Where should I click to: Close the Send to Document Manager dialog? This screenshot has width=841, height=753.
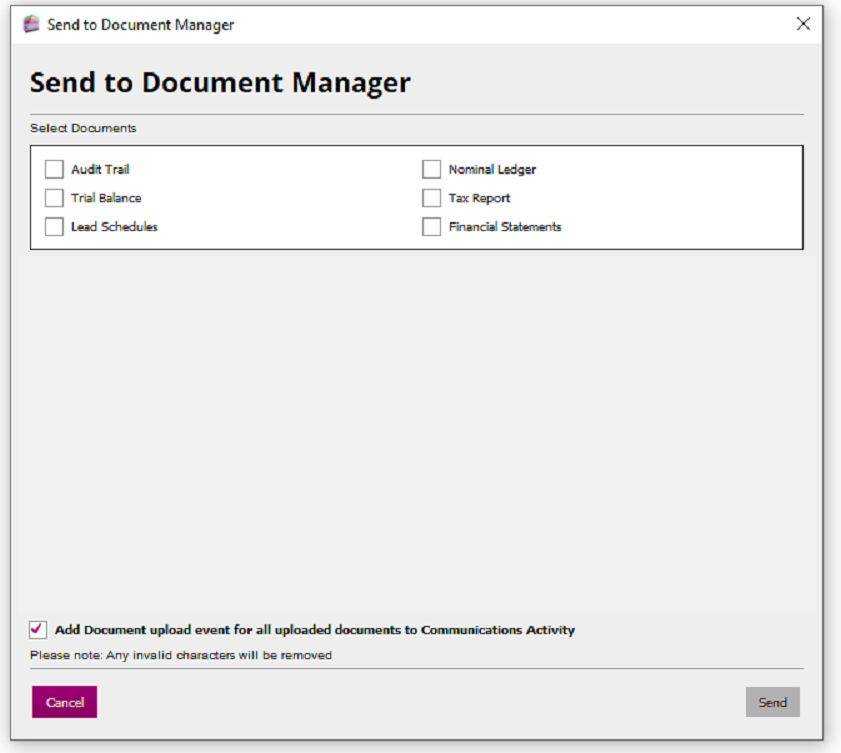(803, 24)
